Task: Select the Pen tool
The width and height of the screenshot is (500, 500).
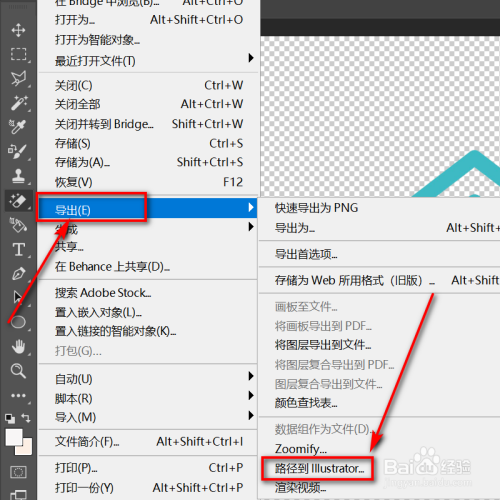Action: 18,274
